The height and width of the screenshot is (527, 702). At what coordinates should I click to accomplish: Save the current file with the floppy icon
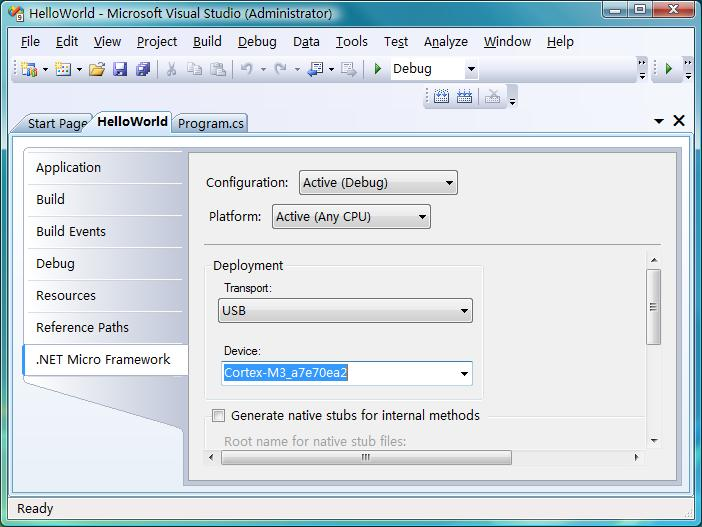[x=120, y=69]
